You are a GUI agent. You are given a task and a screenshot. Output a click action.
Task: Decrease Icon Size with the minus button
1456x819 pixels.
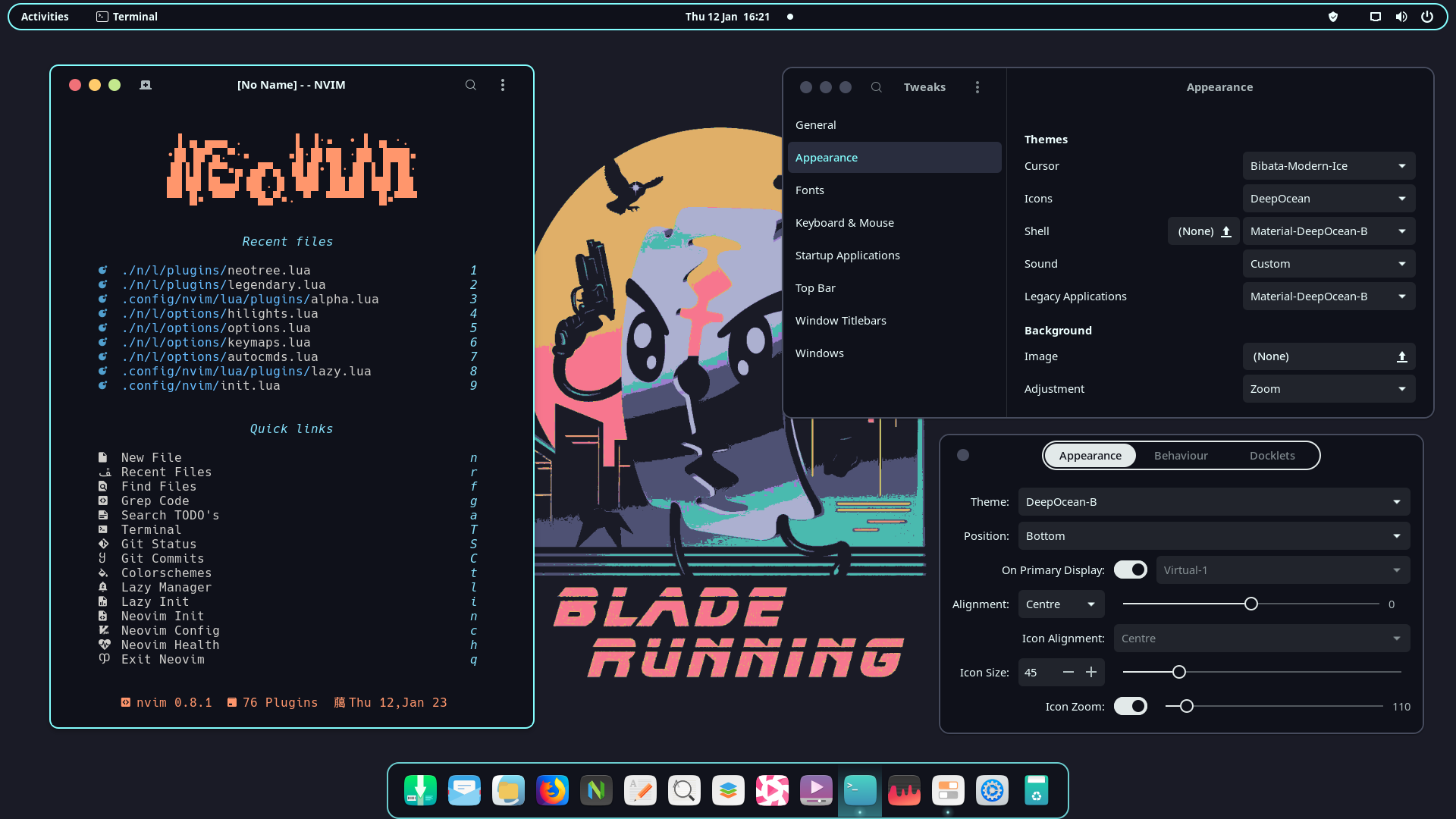pos(1068,673)
